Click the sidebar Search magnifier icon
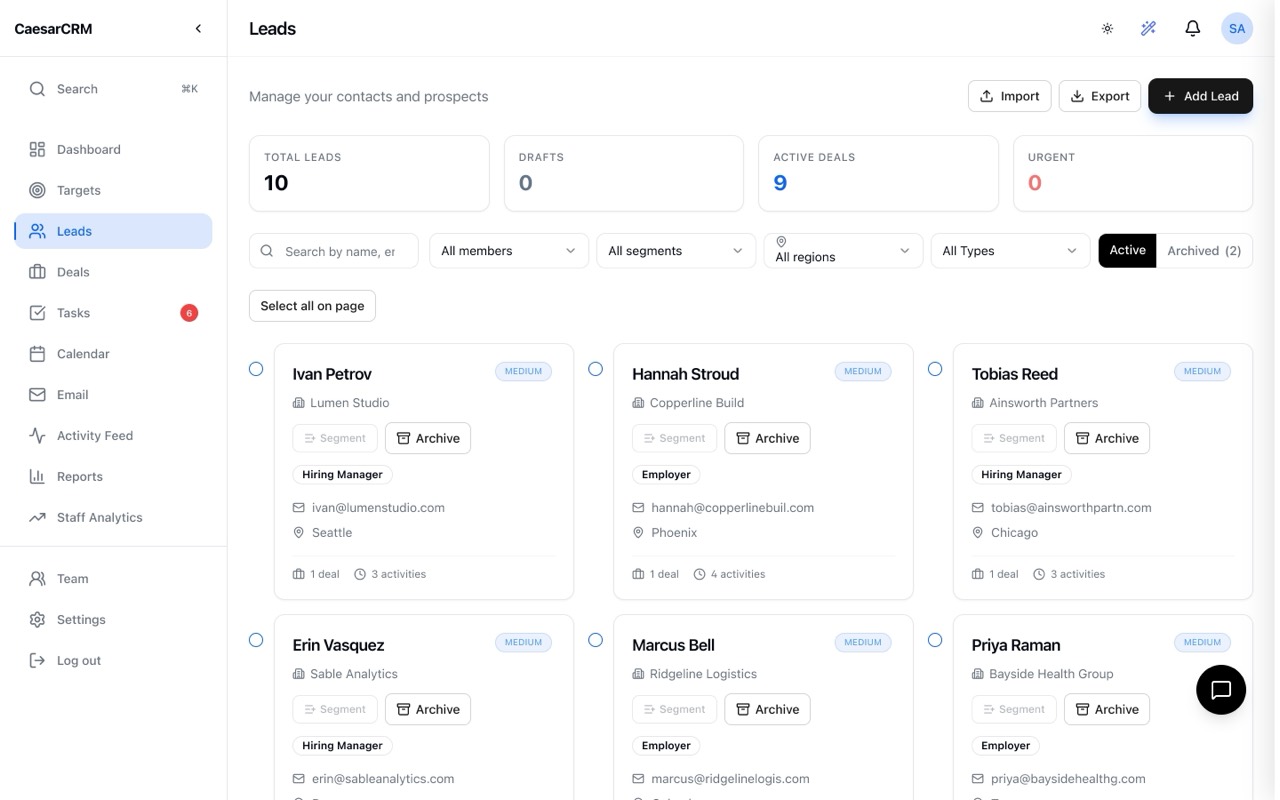Image resolution: width=1280 pixels, height=800 pixels. 37,89
